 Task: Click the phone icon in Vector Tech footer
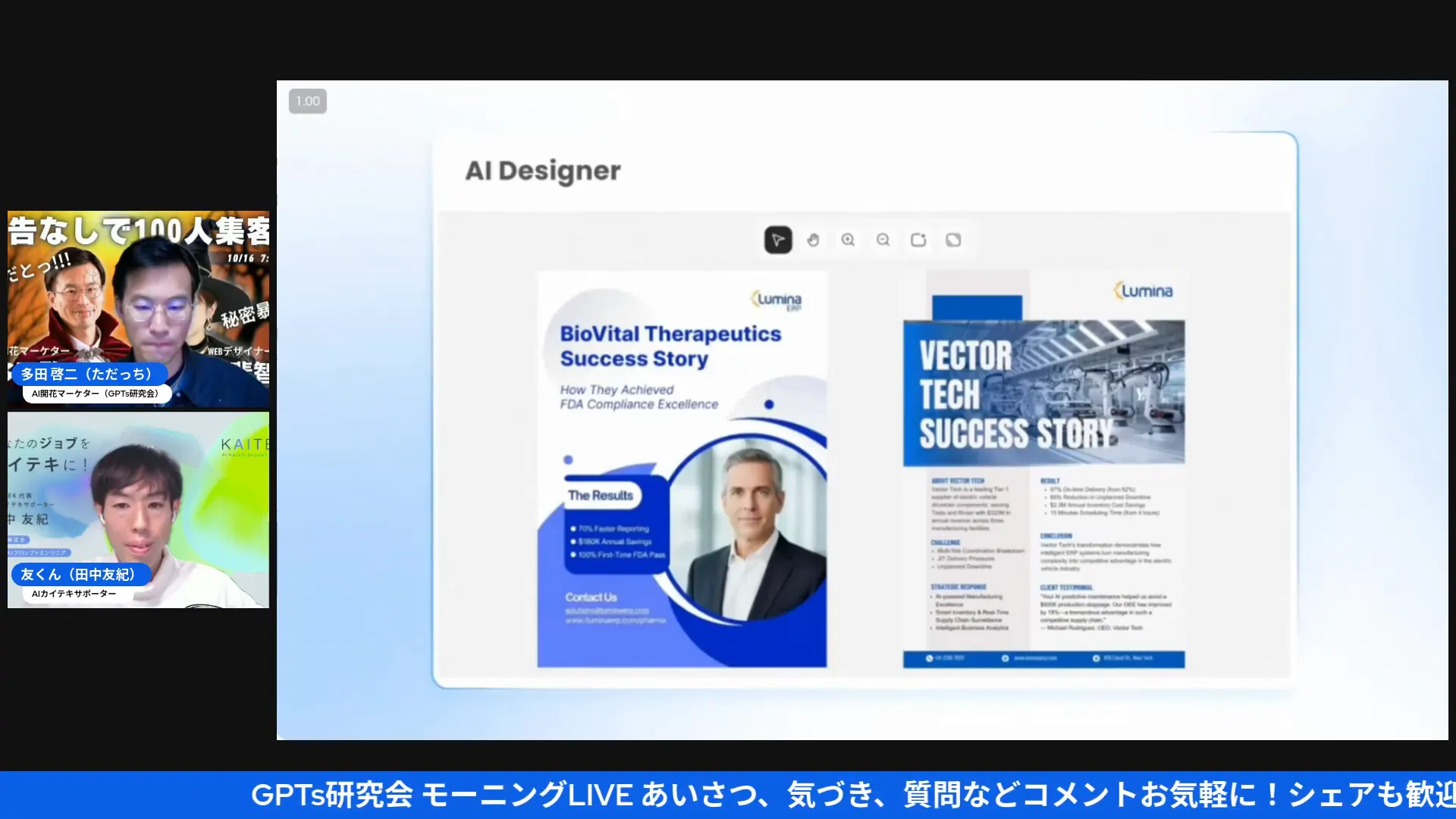[x=930, y=658]
